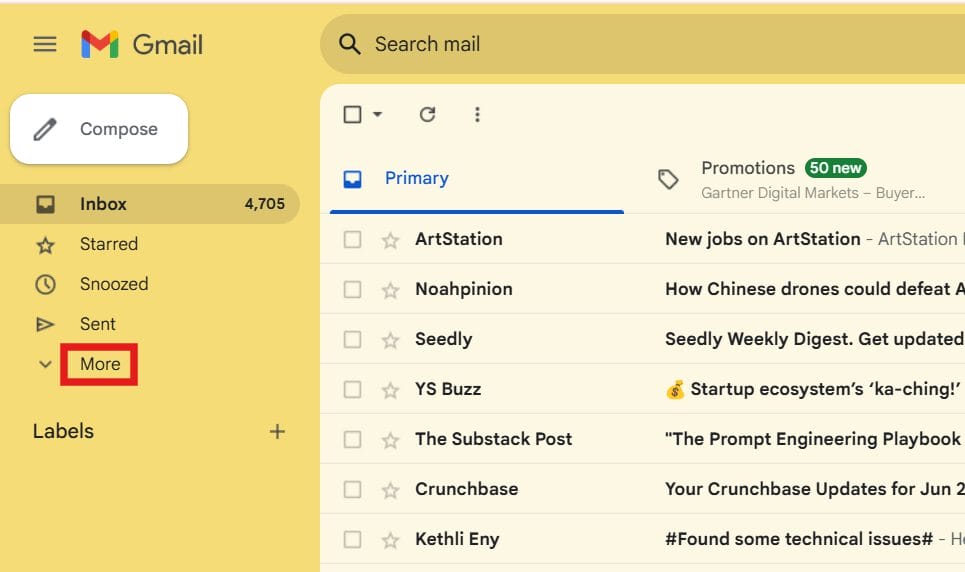Viewport: 965px width, 572px height.
Task: Open the select dropdown arrow
Action: coord(378,115)
